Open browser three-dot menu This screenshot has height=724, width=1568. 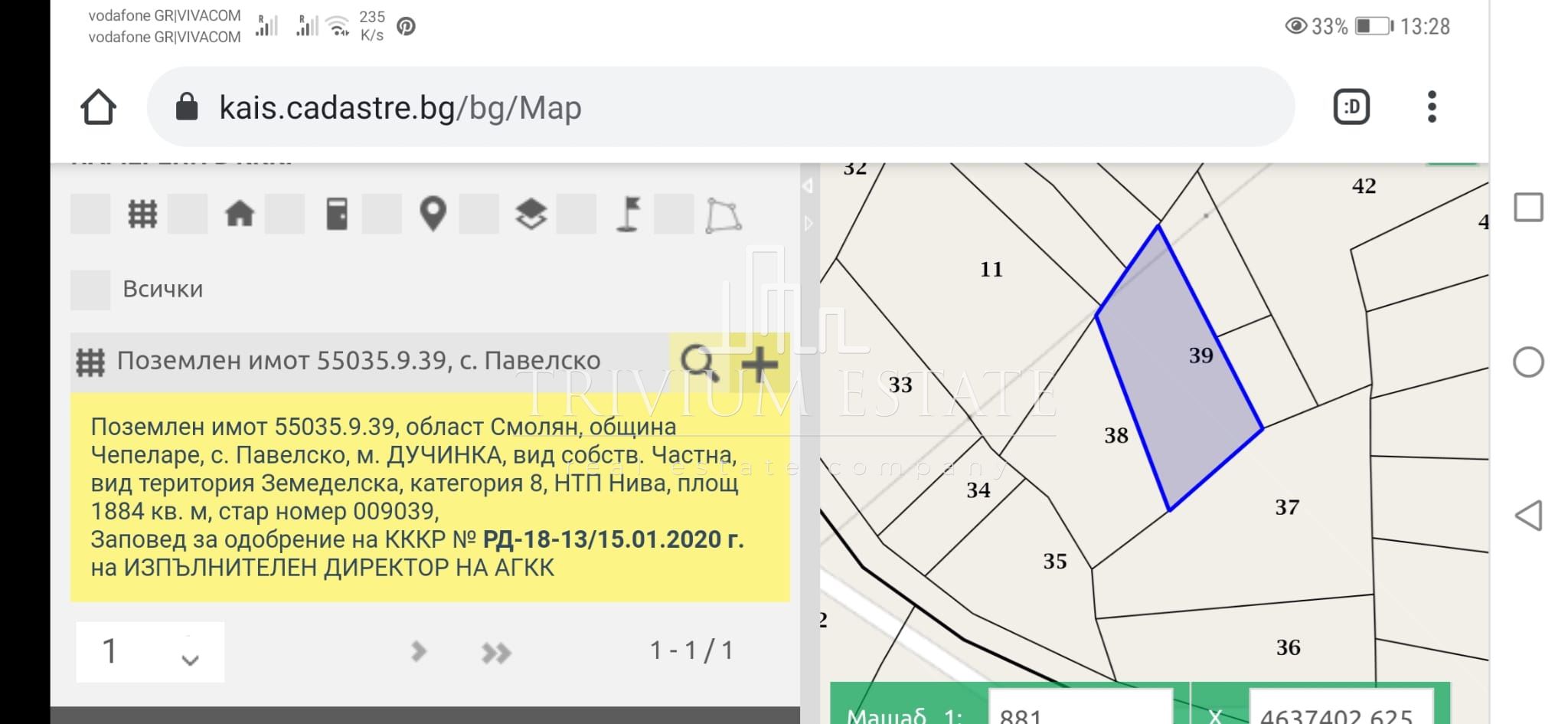point(1432,107)
